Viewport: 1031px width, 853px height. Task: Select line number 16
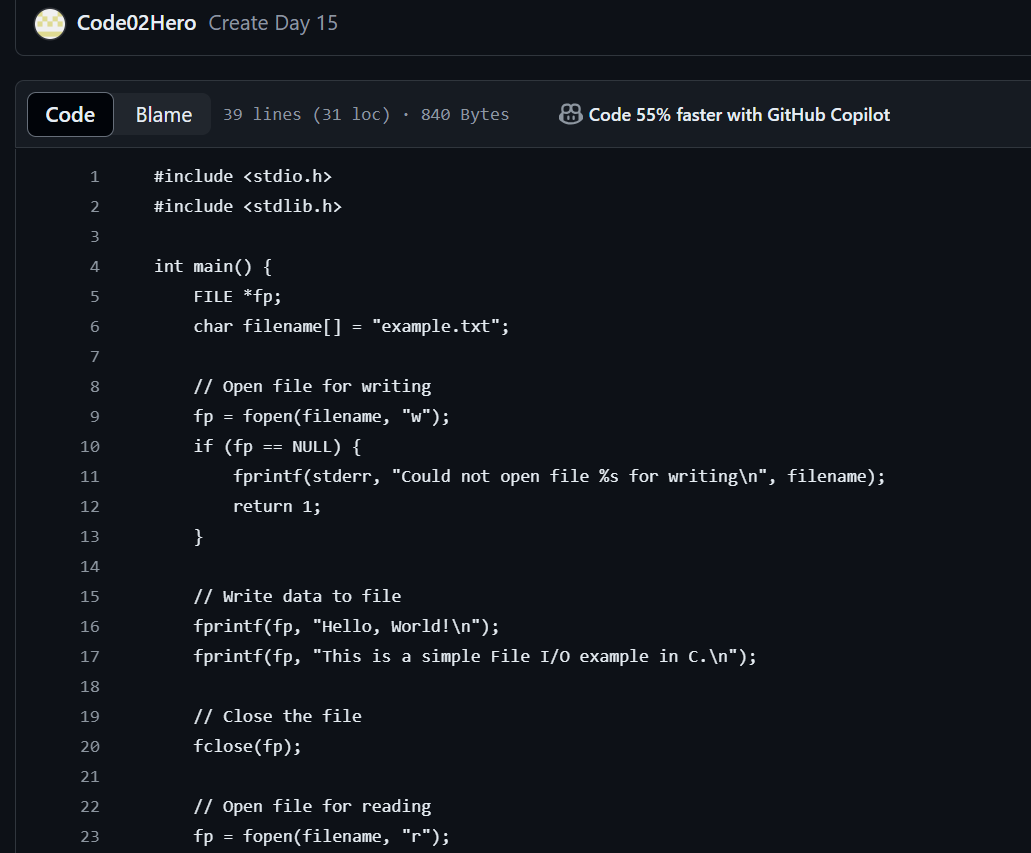point(89,627)
